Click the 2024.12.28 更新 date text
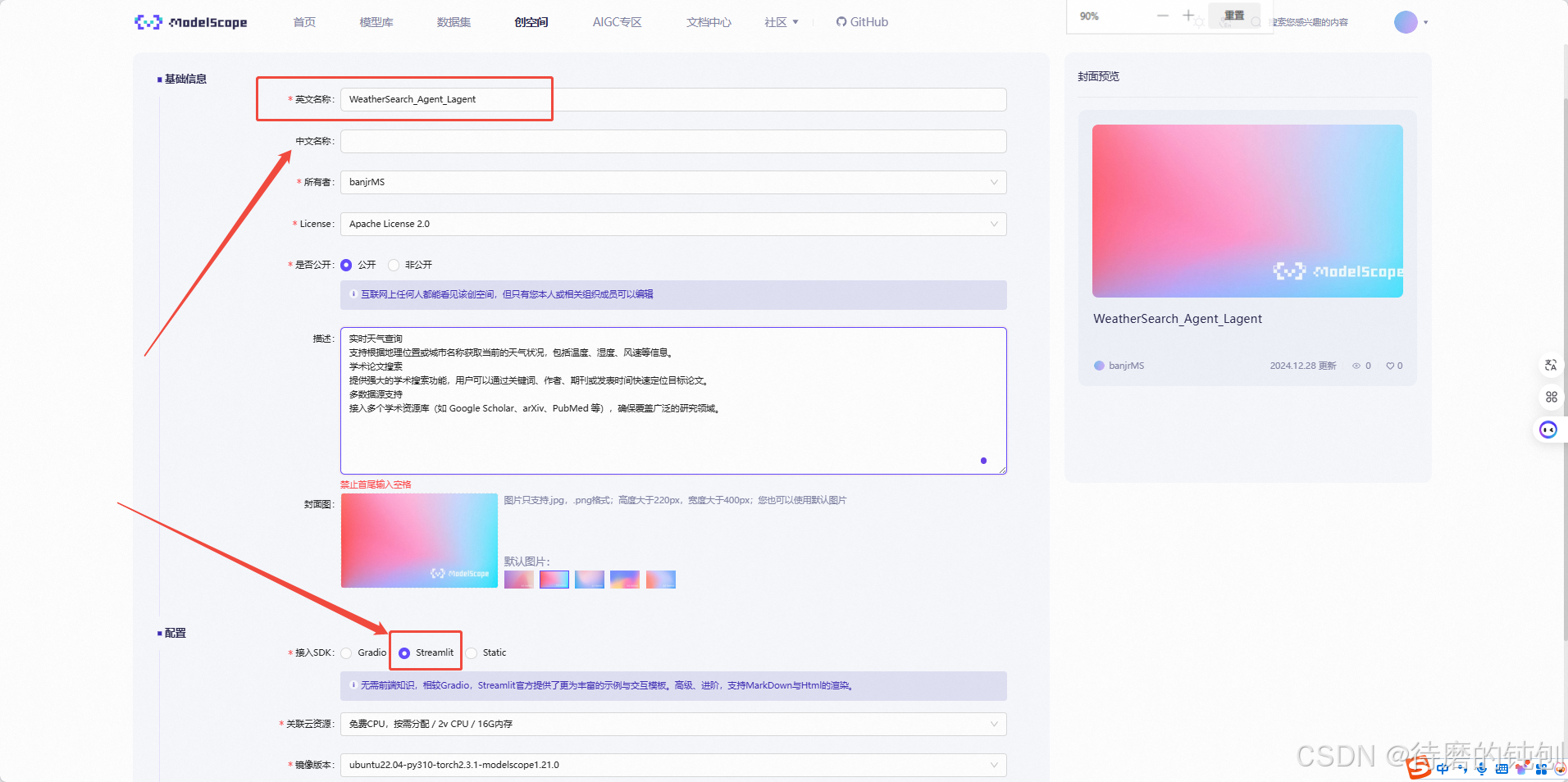This screenshot has width=1568, height=782. point(1303,366)
